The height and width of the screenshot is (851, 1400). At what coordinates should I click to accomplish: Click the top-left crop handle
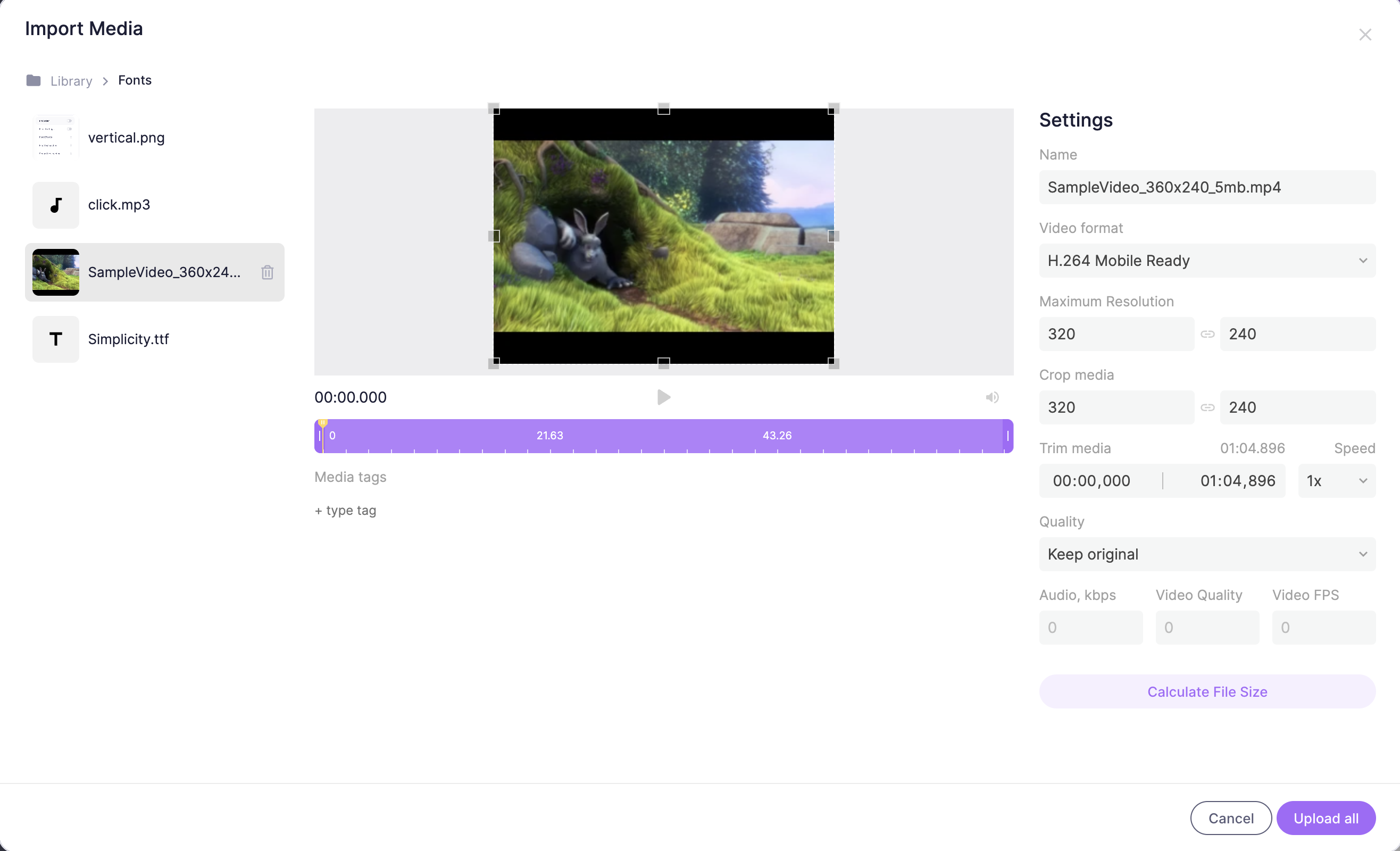pos(494,109)
